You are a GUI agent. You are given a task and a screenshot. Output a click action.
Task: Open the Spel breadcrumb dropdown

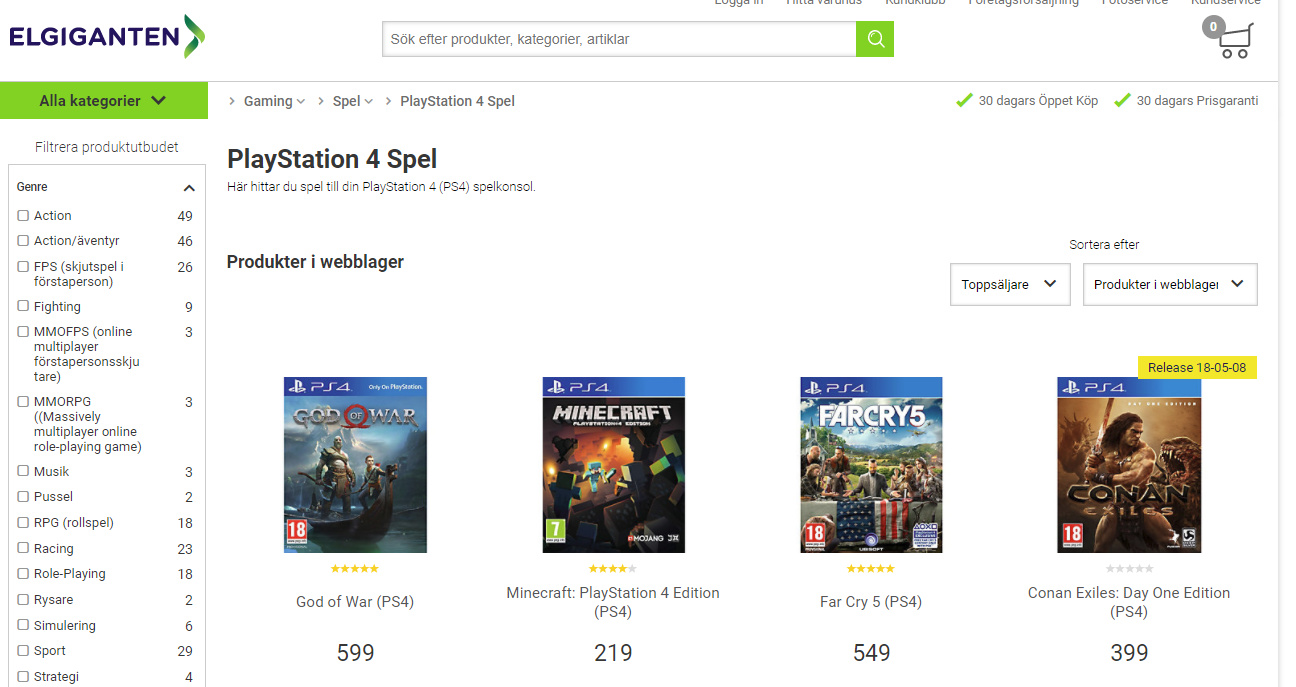click(x=352, y=101)
